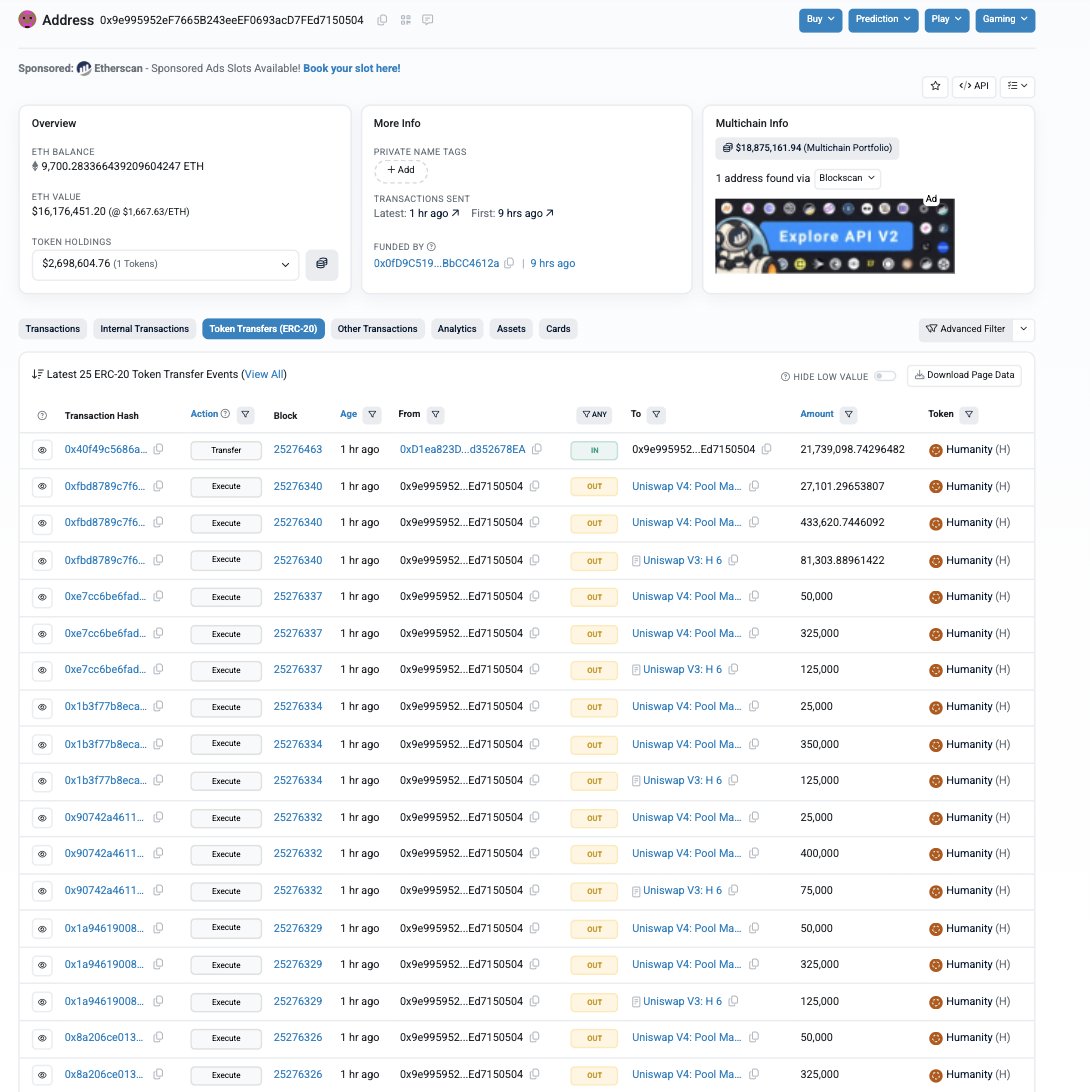
Task: Expand the Advanced Filter arrow dropdown
Action: coord(1023,329)
